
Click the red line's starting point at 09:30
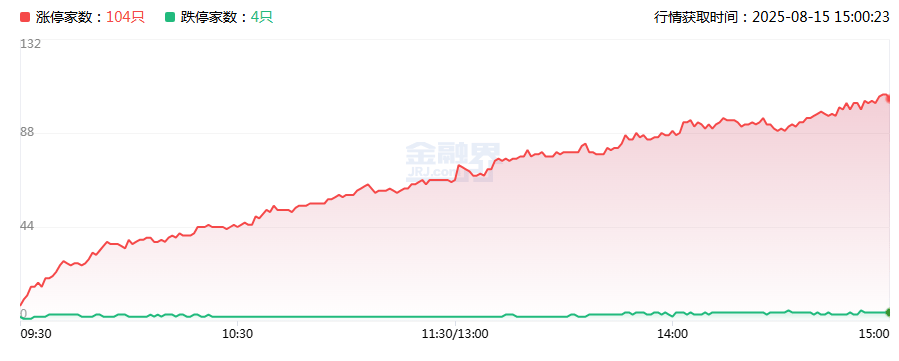click(21, 305)
